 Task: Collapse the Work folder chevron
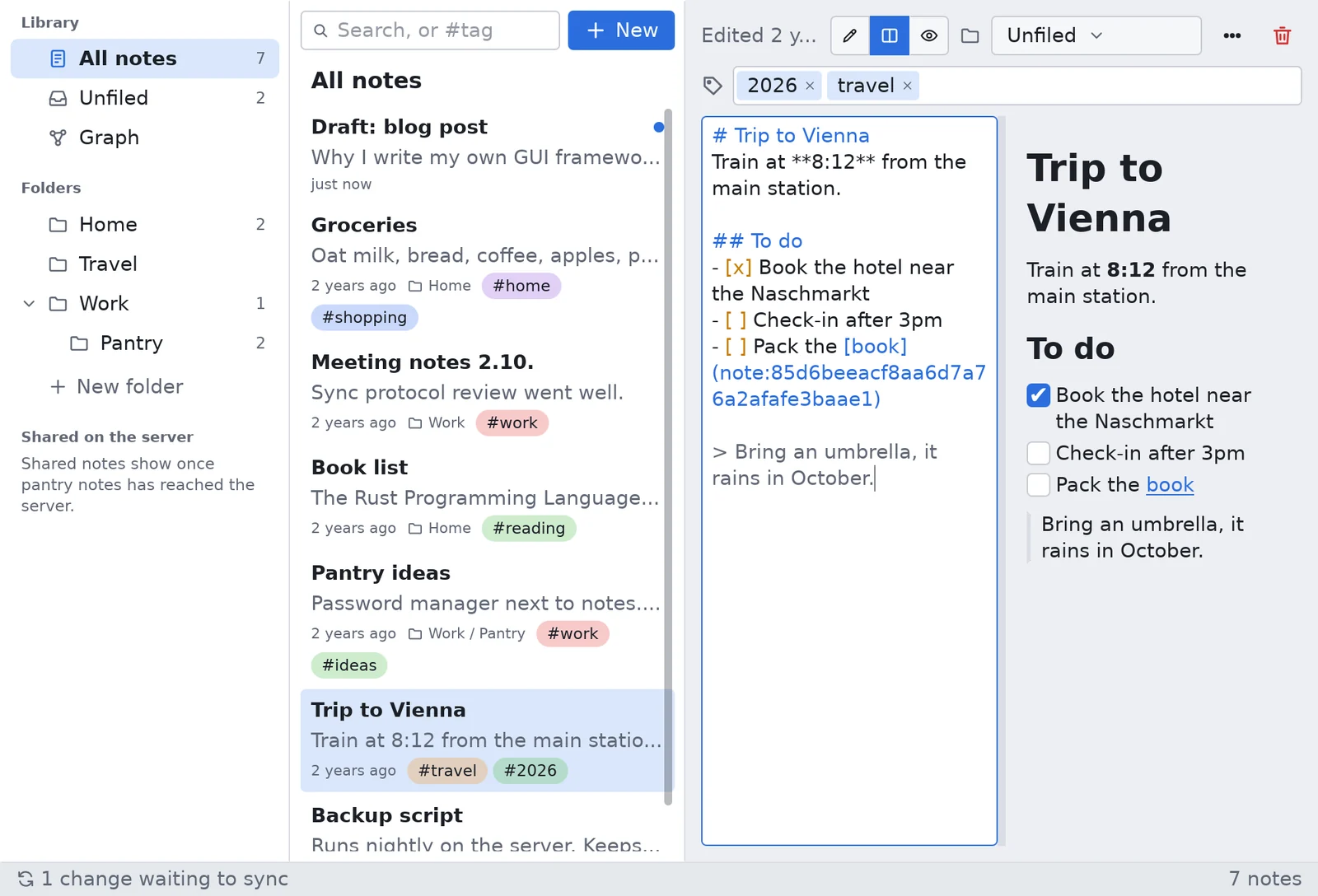(29, 304)
